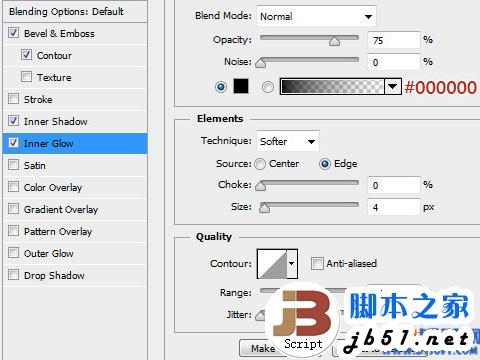Choose the gradient glow radio button
This screenshot has height=360, width=480.
coord(268,87)
